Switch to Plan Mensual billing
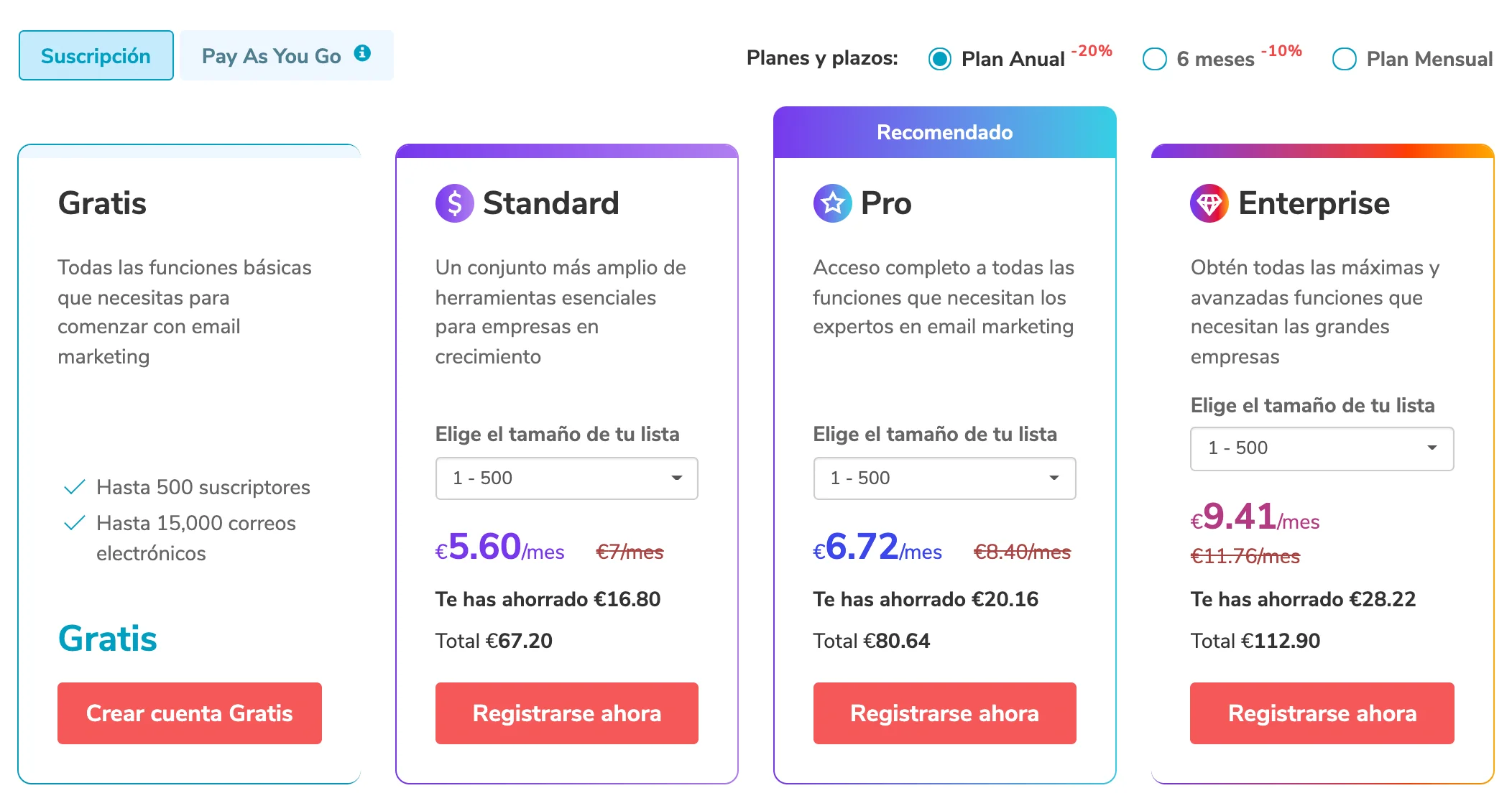Image resolution: width=1512 pixels, height=806 pixels. pyautogui.click(x=1344, y=59)
